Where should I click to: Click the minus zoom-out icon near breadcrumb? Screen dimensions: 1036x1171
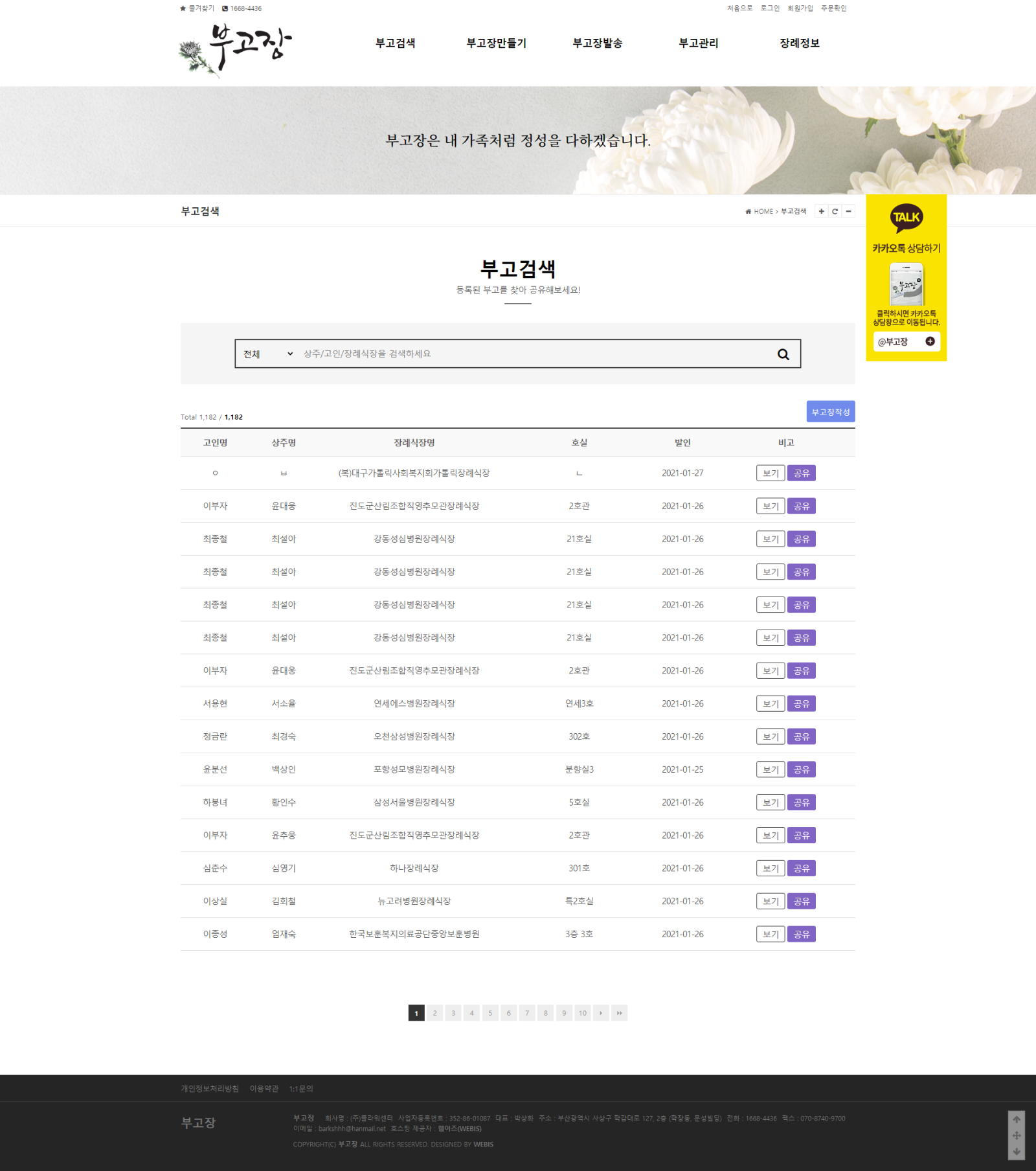click(848, 211)
